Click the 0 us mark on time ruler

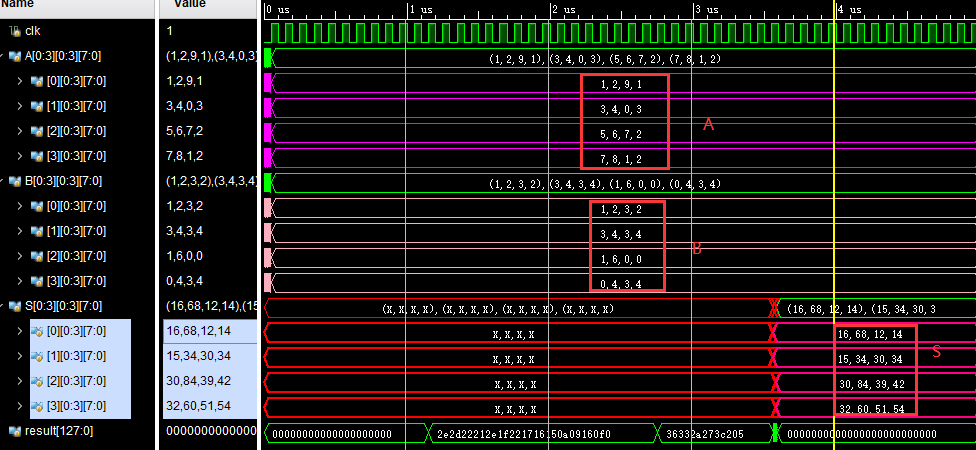[x=277, y=10]
